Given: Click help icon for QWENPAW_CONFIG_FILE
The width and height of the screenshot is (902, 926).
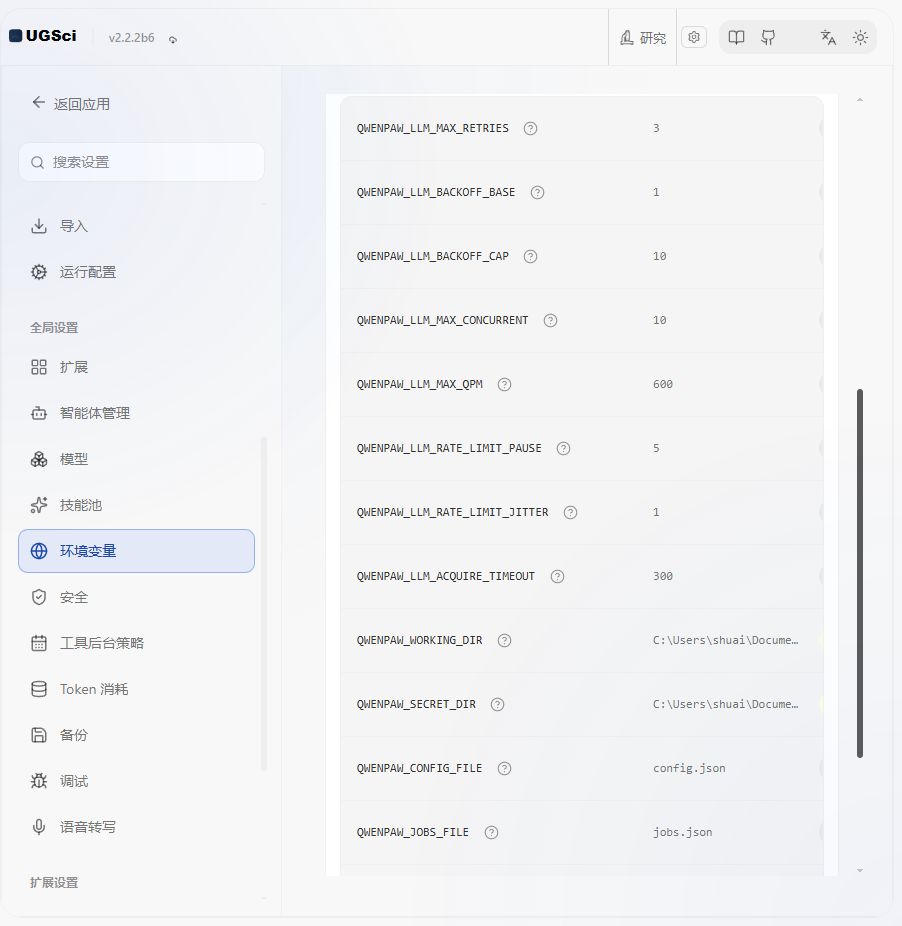Looking at the screenshot, I should [x=504, y=768].
